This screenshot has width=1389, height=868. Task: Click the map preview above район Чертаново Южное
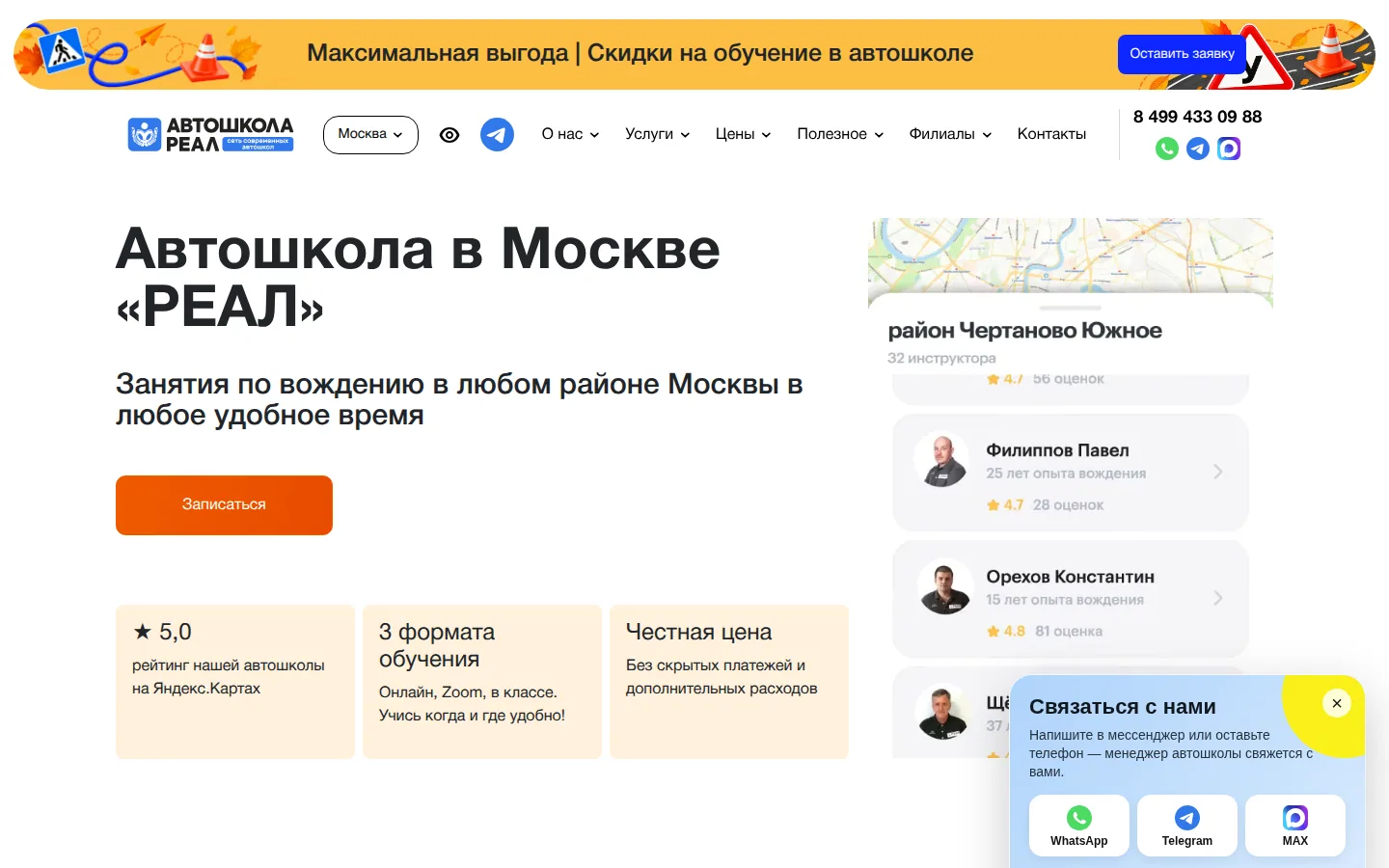click(1071, 256)
